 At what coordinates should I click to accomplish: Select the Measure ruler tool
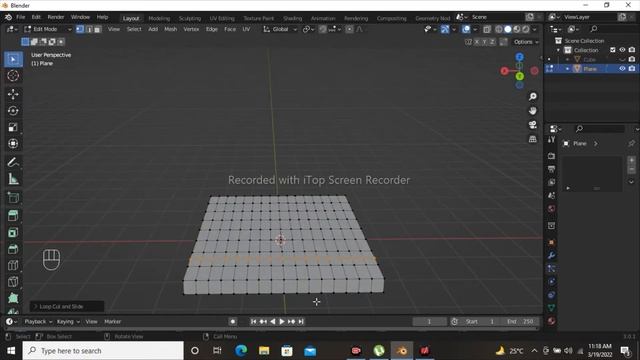coord(13,179)
